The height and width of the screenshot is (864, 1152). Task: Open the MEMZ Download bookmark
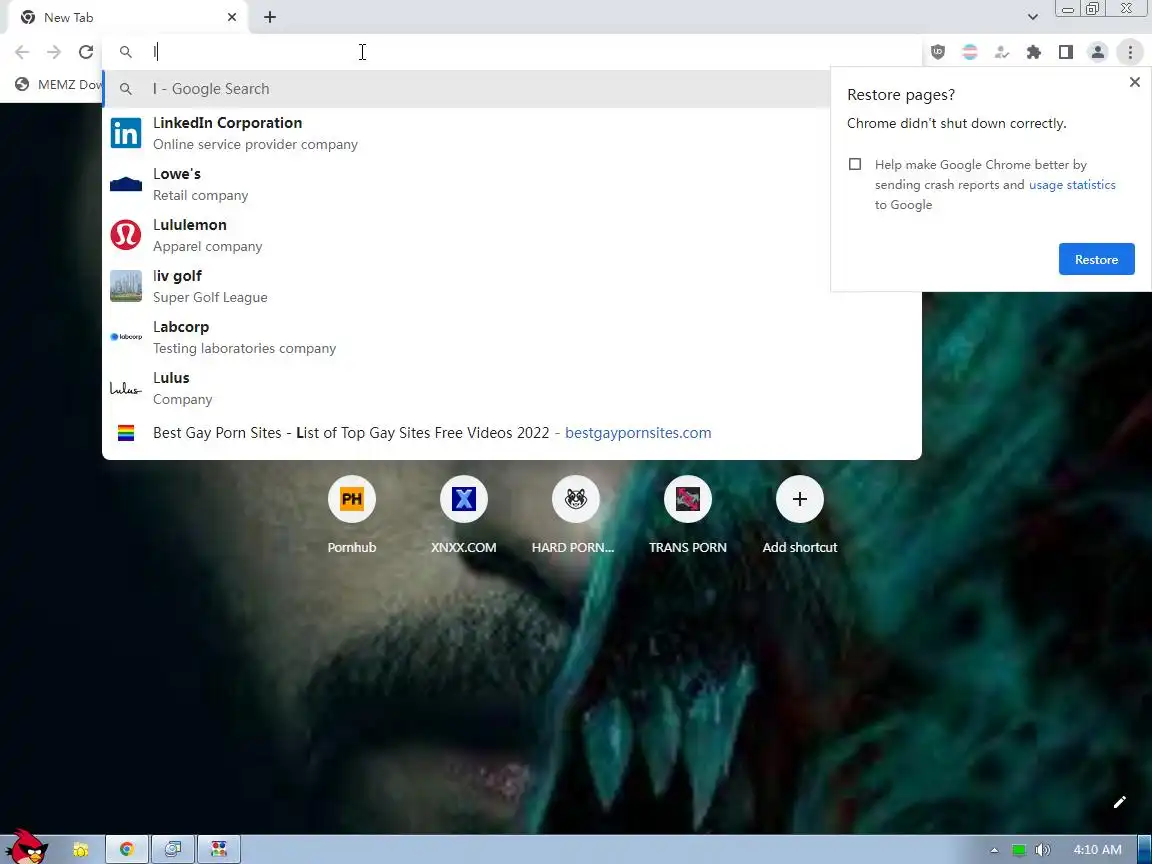click(59, 84)
